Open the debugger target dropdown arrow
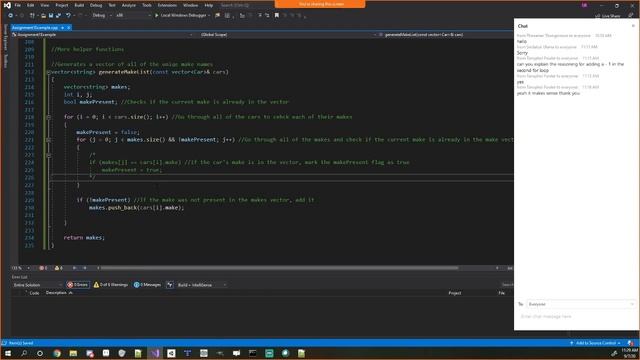This screenshot has width=640, height=360. tap(209, 16)
